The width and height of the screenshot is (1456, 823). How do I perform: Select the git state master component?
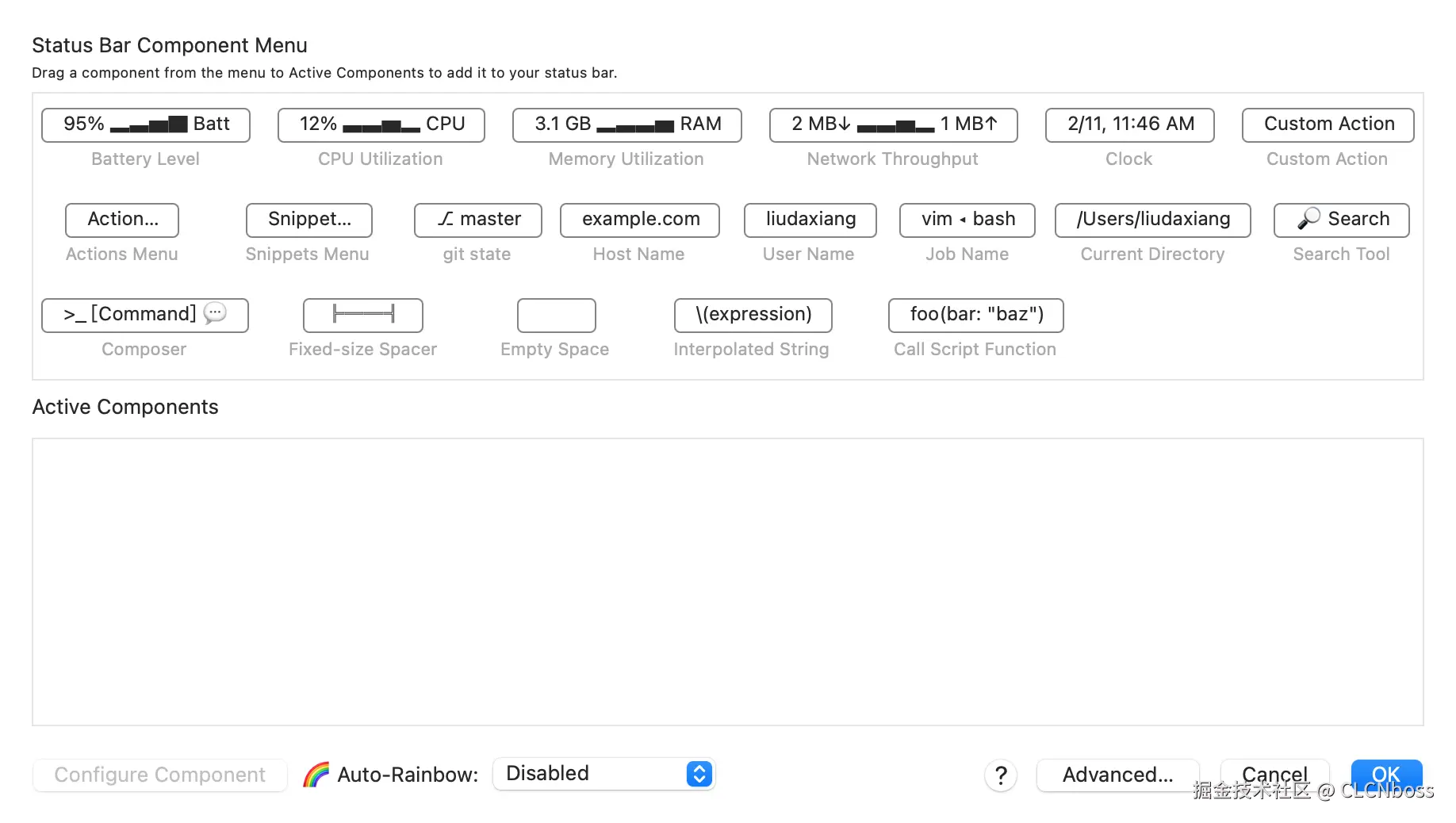click(478, 220)
